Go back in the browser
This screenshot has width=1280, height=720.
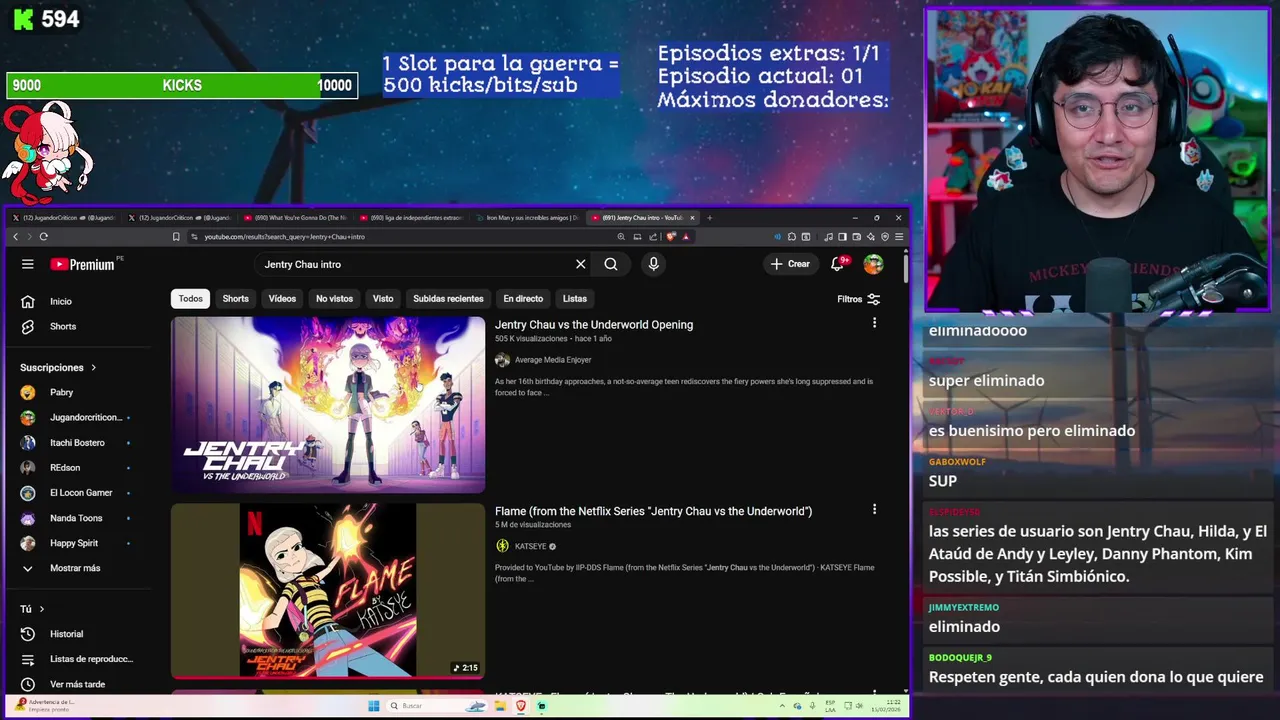click(x=15, y=237)
